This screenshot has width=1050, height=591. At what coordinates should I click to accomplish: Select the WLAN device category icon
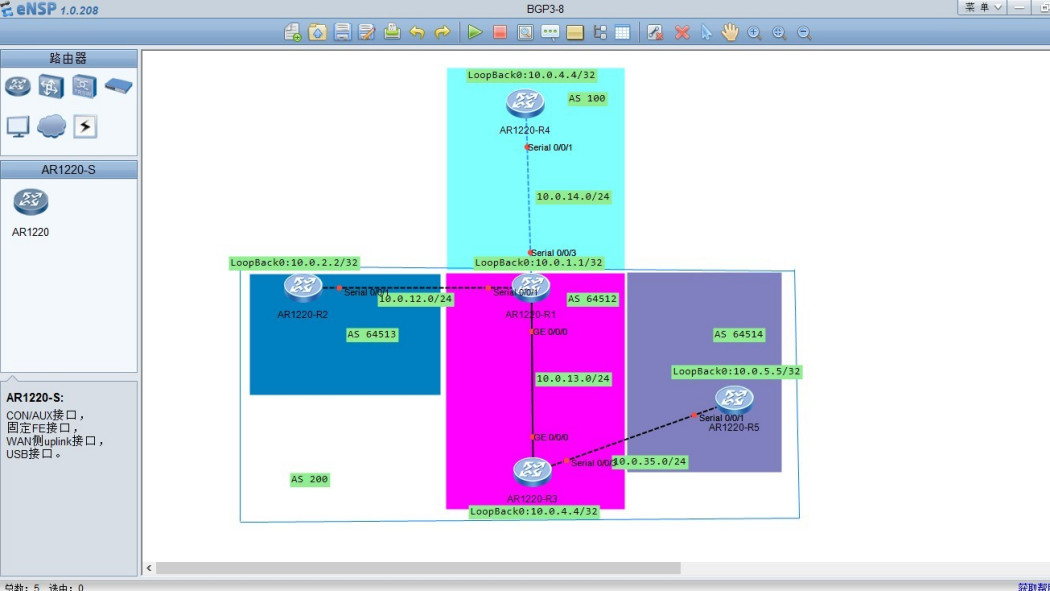[84, 86]
